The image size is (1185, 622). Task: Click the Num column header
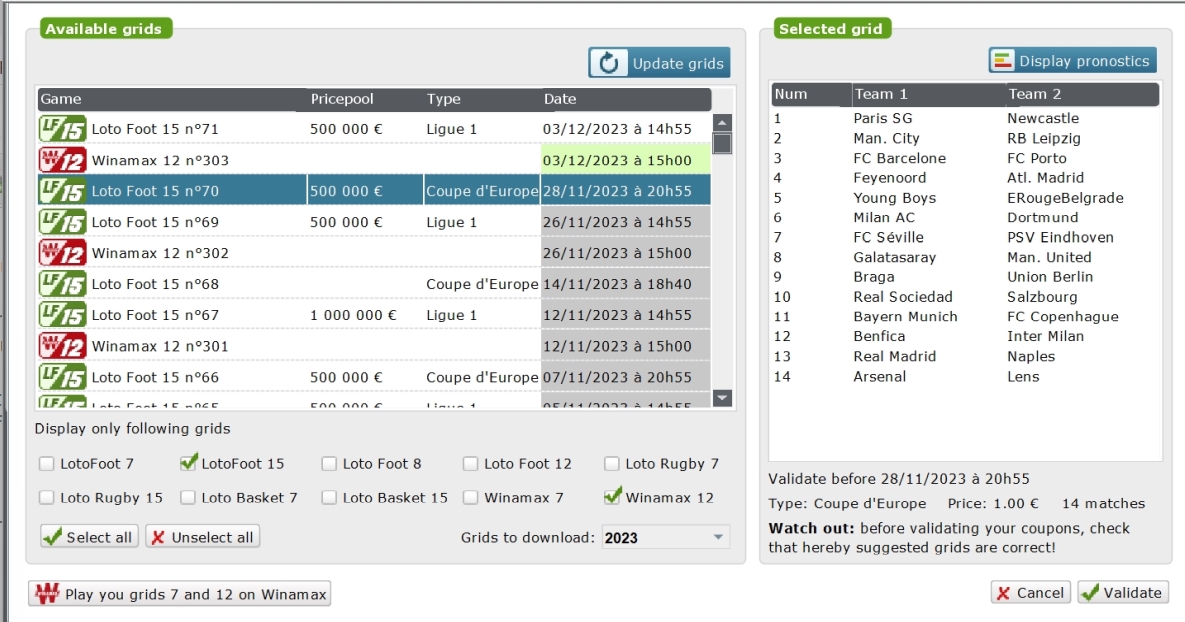coord(811,94)
